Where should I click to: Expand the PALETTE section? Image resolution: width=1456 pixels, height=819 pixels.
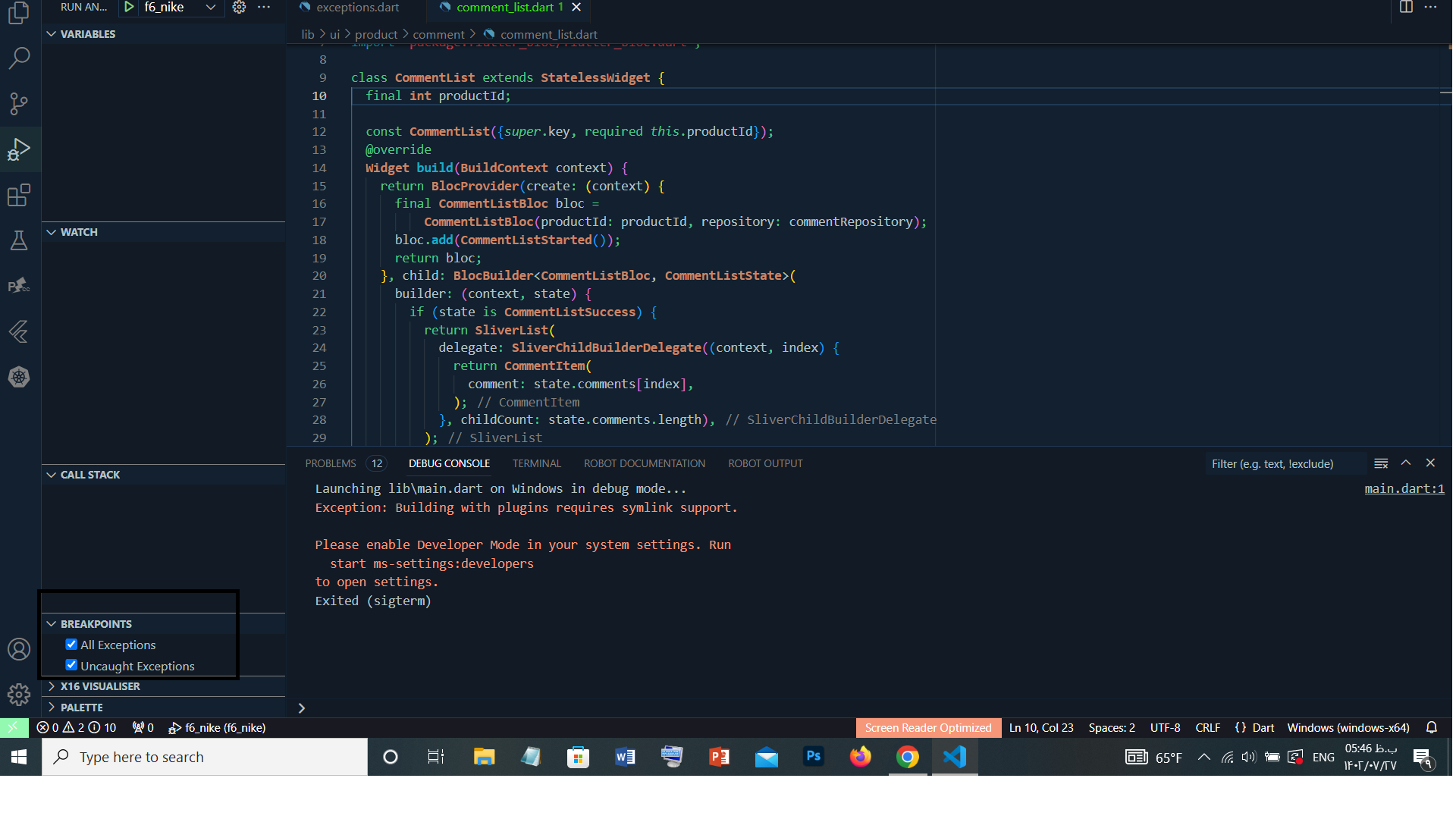[x=163, y=708]
